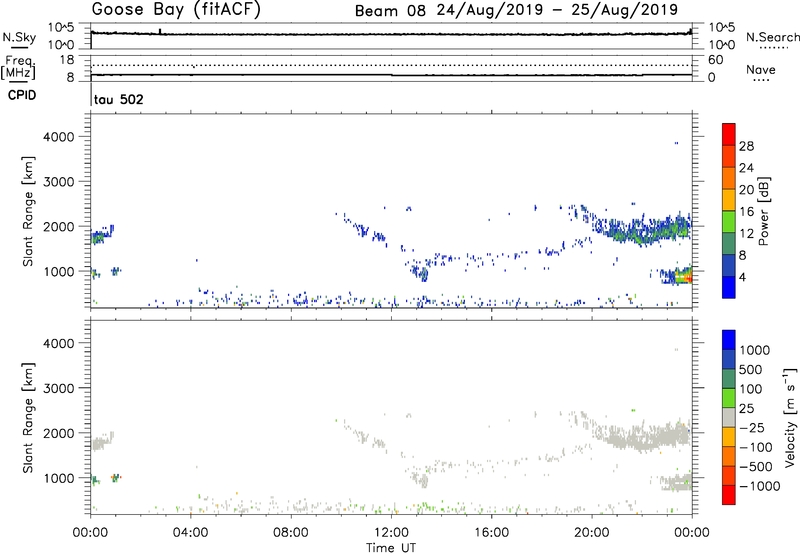The height and width of the screenshot is (554, 800).
Task: Click the 'Time UT' x-axis label
Action: (x=391, y=548)
